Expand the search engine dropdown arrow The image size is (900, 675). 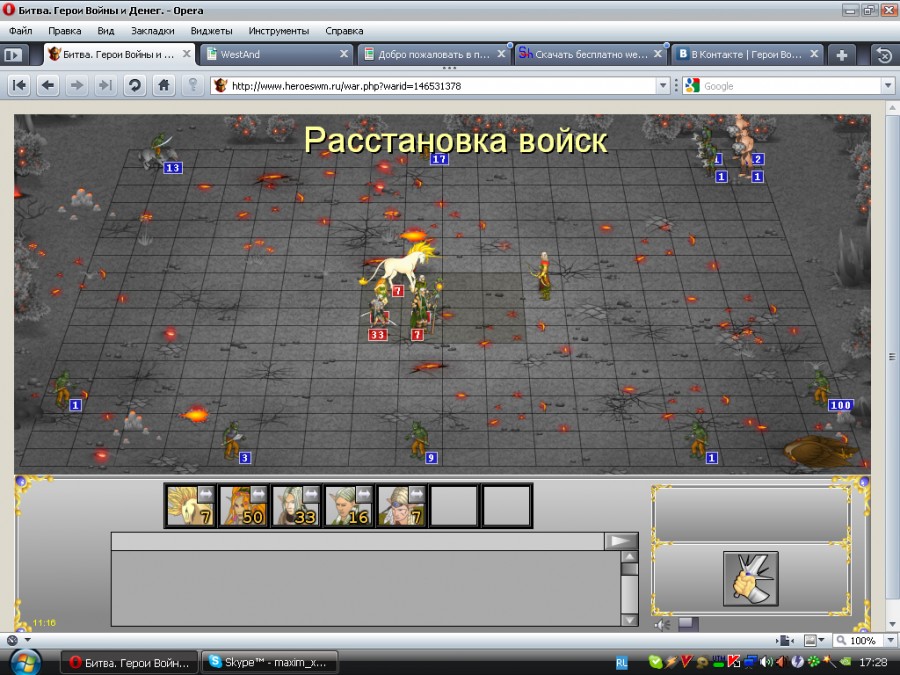888,86
